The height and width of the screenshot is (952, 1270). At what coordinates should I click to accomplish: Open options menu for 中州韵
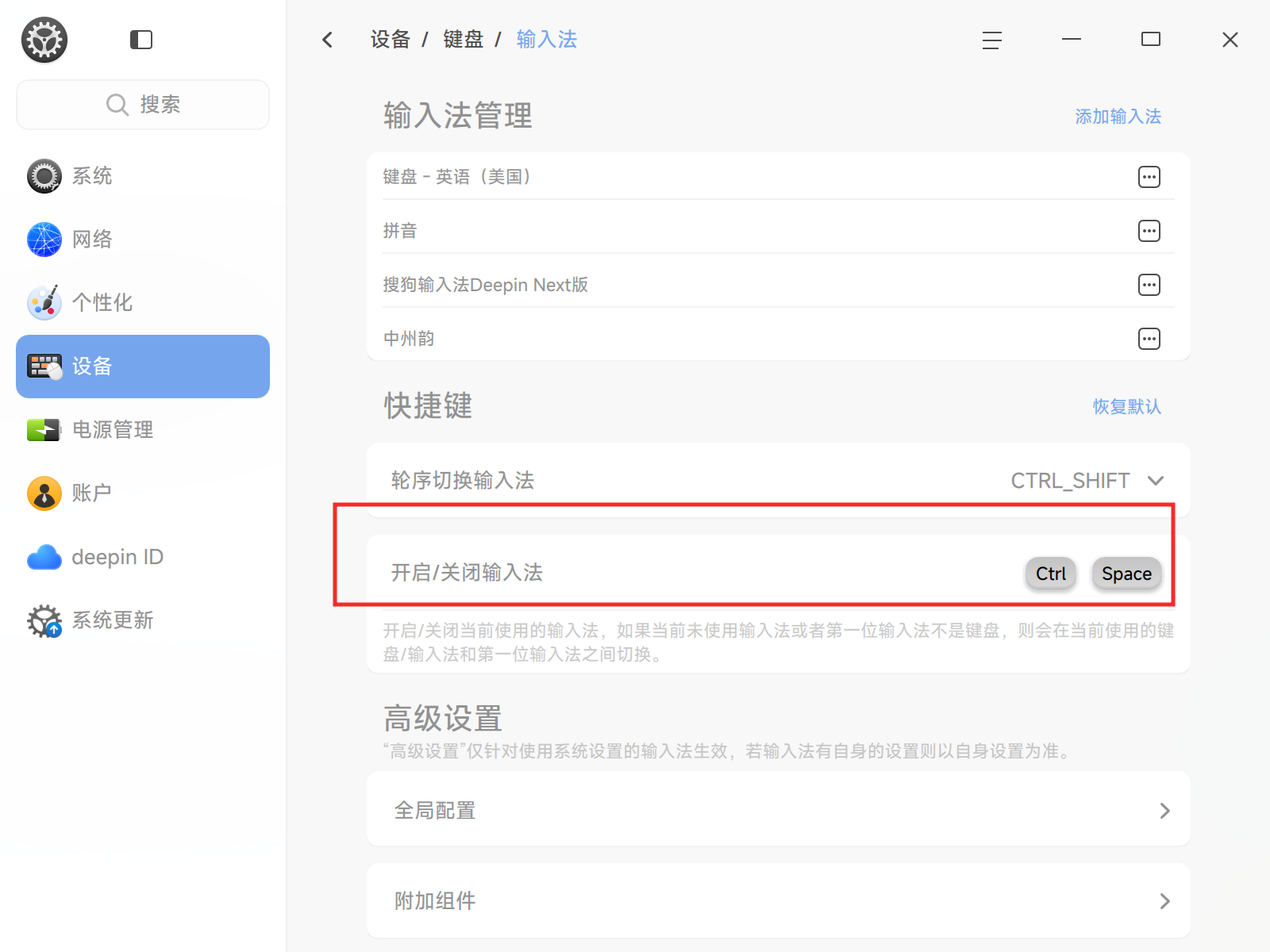point(1149,339)
